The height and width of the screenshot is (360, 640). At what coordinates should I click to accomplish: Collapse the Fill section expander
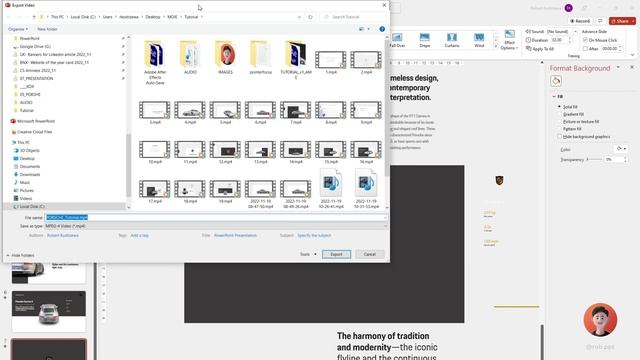pos(554,97)
